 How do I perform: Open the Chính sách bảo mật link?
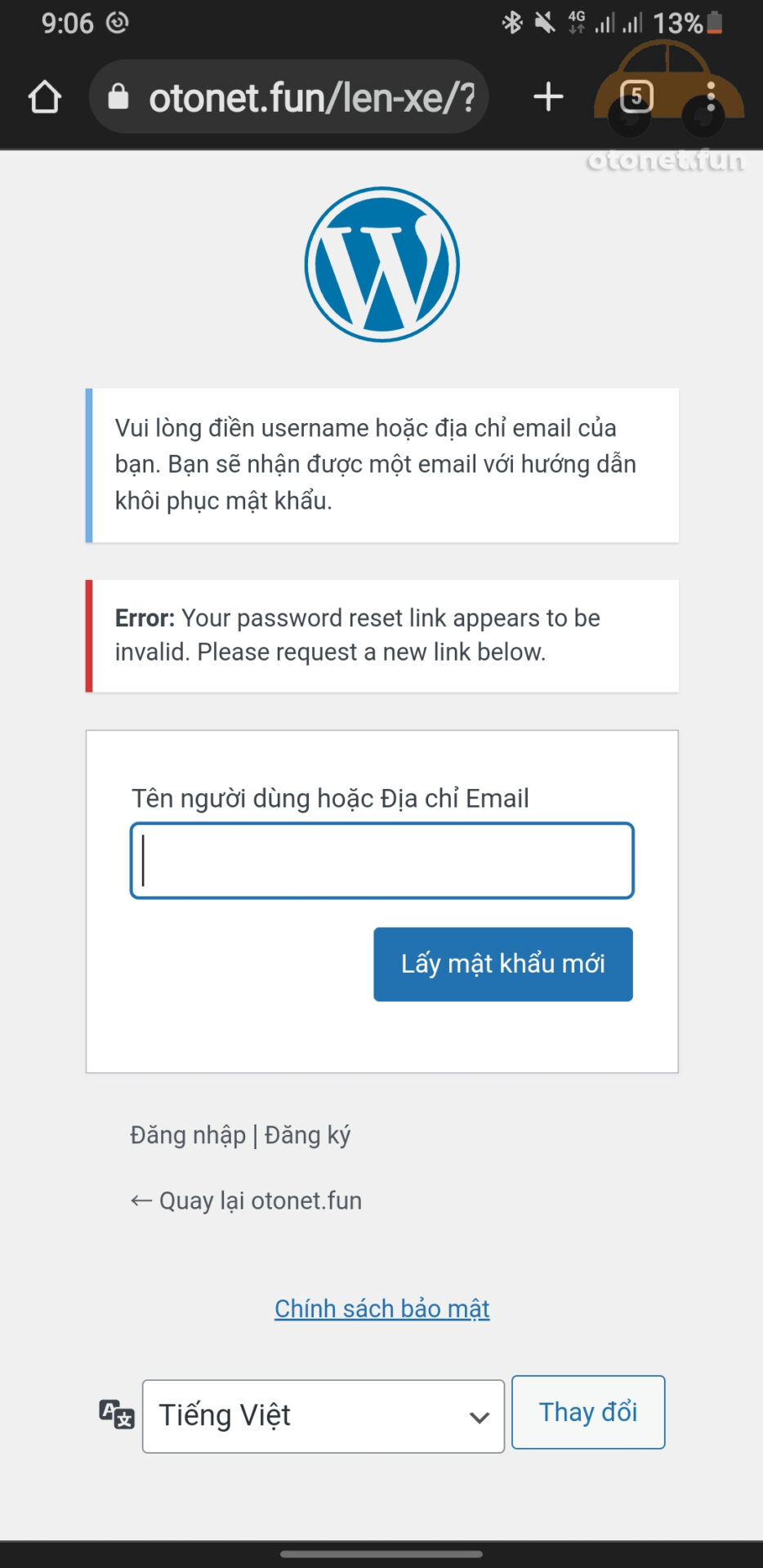click(x=381, y=1308)
